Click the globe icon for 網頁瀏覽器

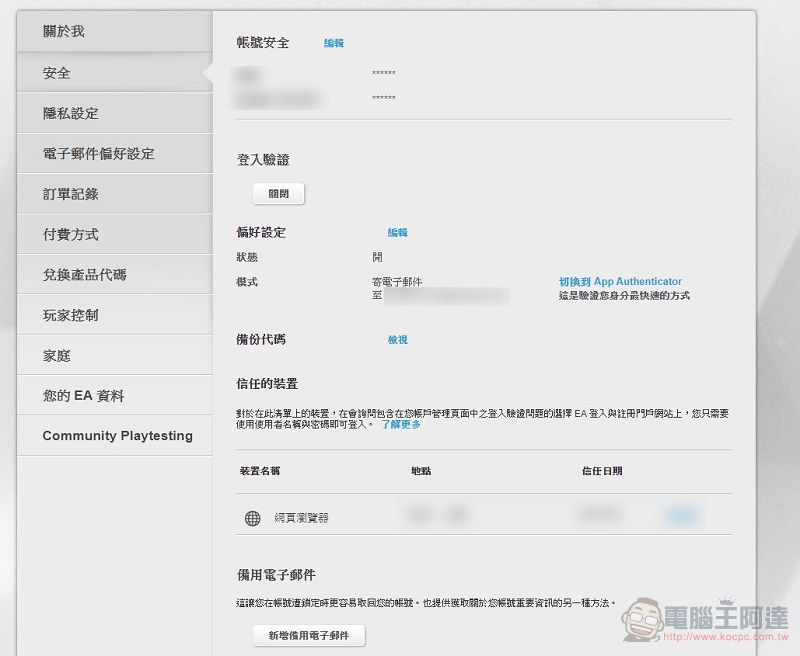pyautogui.click(x=253, y=518)
